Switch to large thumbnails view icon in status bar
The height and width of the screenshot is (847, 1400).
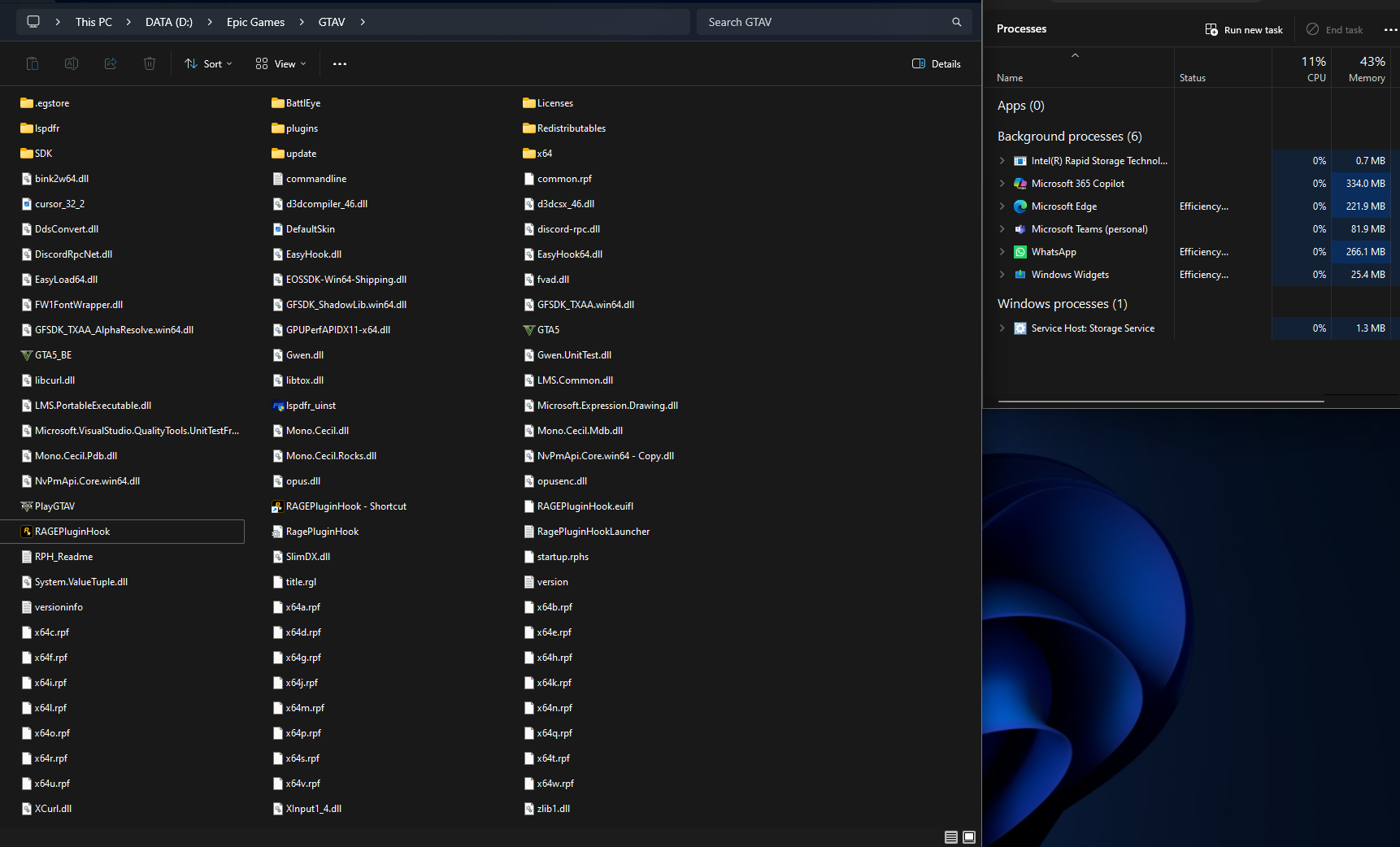(969, 837)
